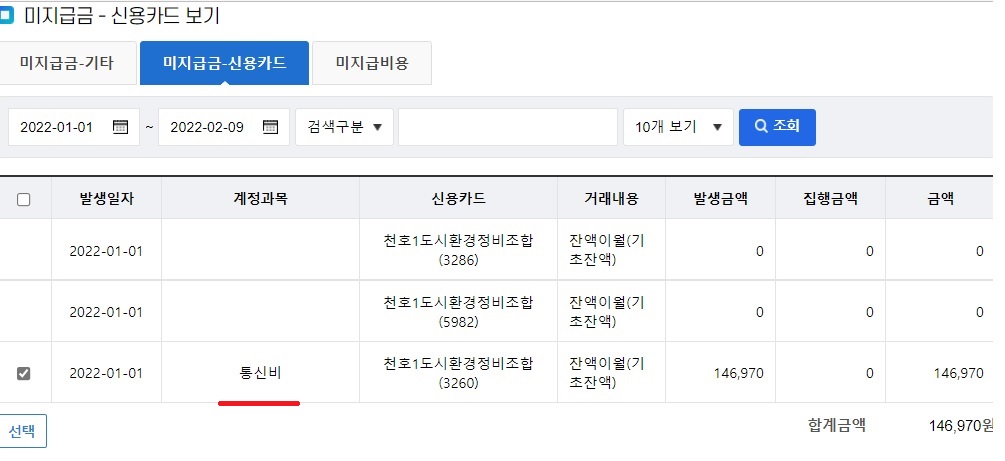This screenshot has width=1005, height=461.
Task: Click the blue square icon beside page title
Action: (6, 15)
